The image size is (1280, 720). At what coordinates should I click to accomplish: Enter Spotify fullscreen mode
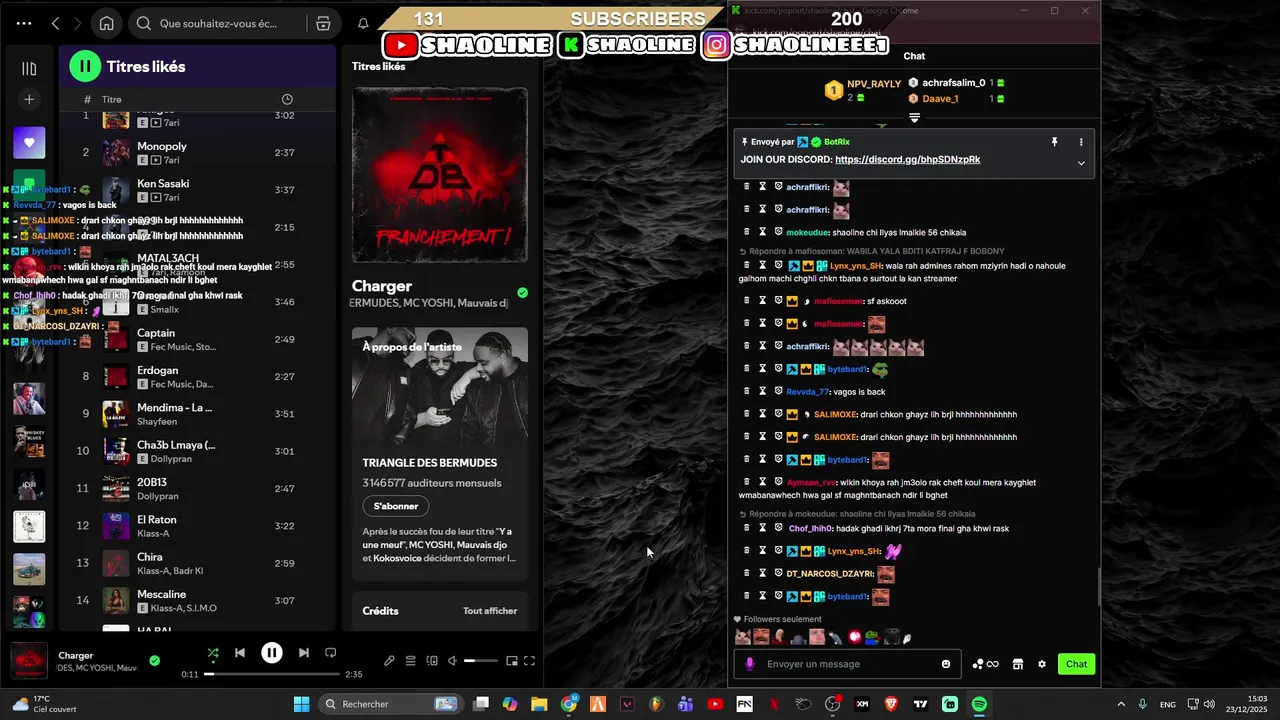click(x=530, y=661)
